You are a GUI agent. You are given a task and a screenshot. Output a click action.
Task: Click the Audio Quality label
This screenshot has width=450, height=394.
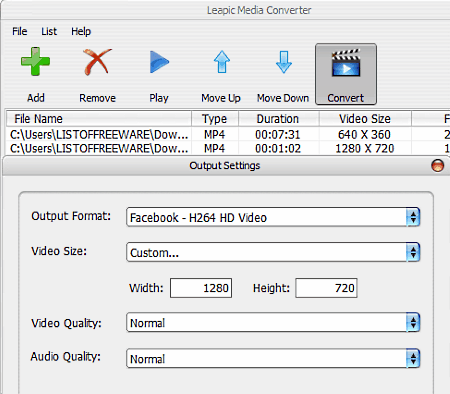[x=66, y=357]
